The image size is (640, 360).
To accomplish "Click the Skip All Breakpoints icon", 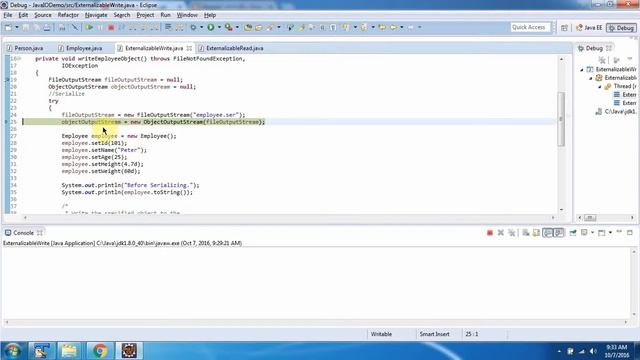I will (x=75, y=27).
